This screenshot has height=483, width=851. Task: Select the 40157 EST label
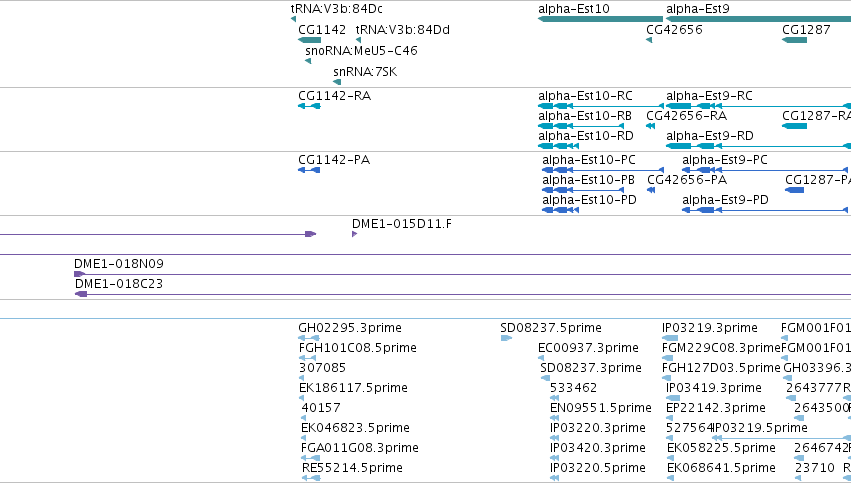point(321,408)
